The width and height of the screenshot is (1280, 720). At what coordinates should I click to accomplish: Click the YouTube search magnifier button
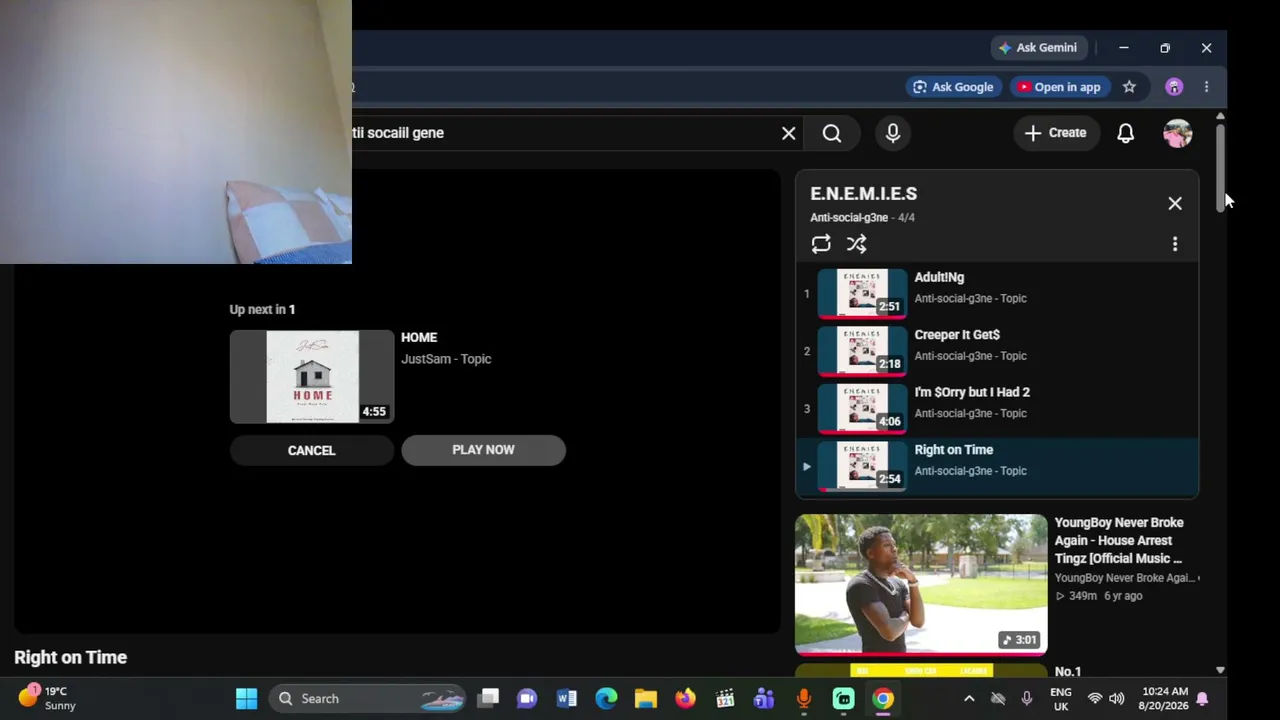coord(832,133)
